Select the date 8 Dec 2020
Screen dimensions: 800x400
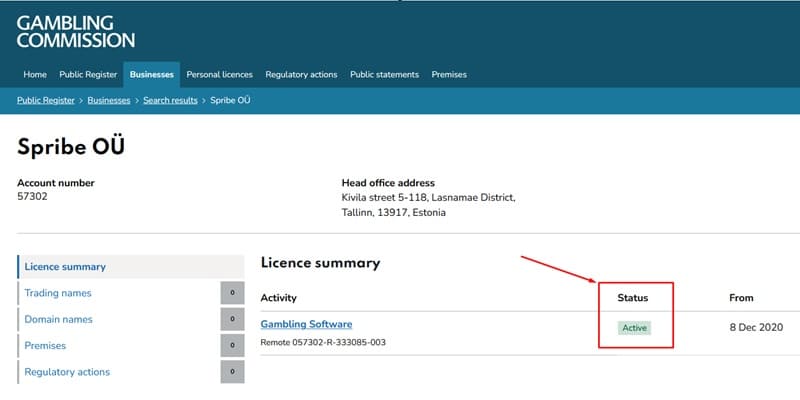756,328
